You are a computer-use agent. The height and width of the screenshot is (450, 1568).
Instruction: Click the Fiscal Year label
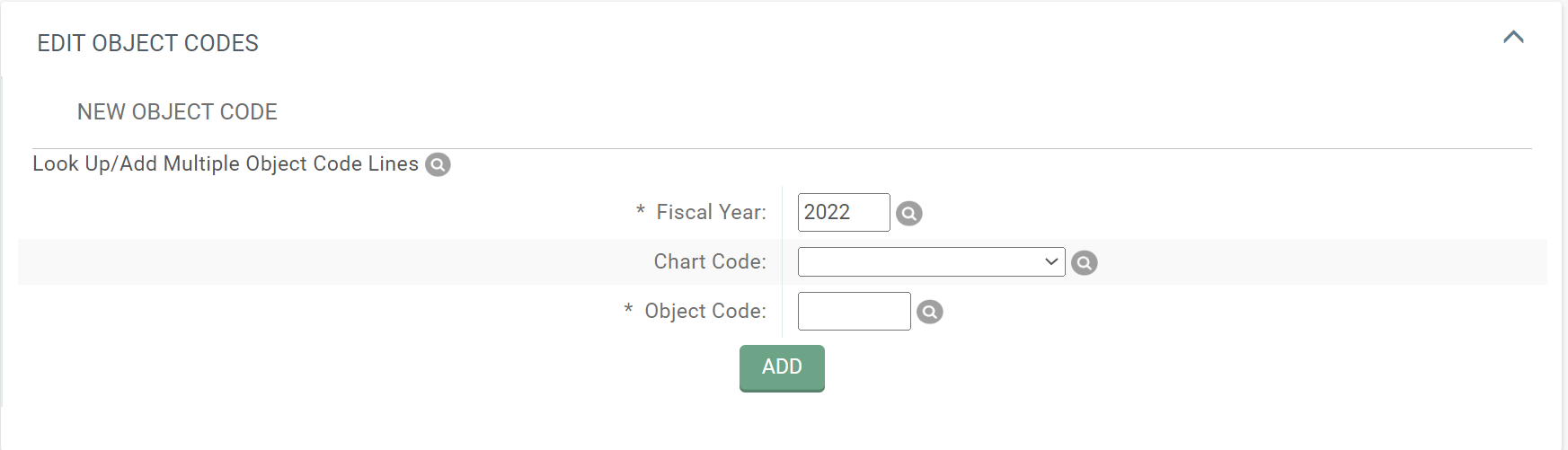coord(711,212)
